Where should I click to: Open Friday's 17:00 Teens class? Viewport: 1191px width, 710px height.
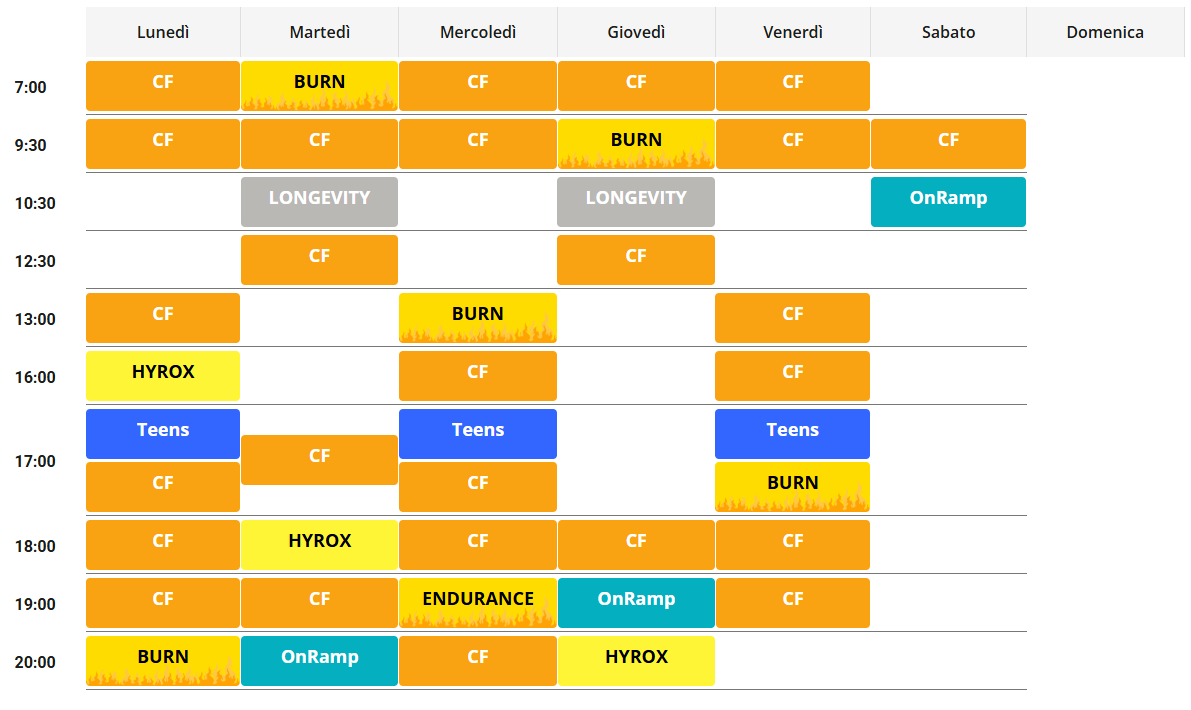(x=792, y=434)
